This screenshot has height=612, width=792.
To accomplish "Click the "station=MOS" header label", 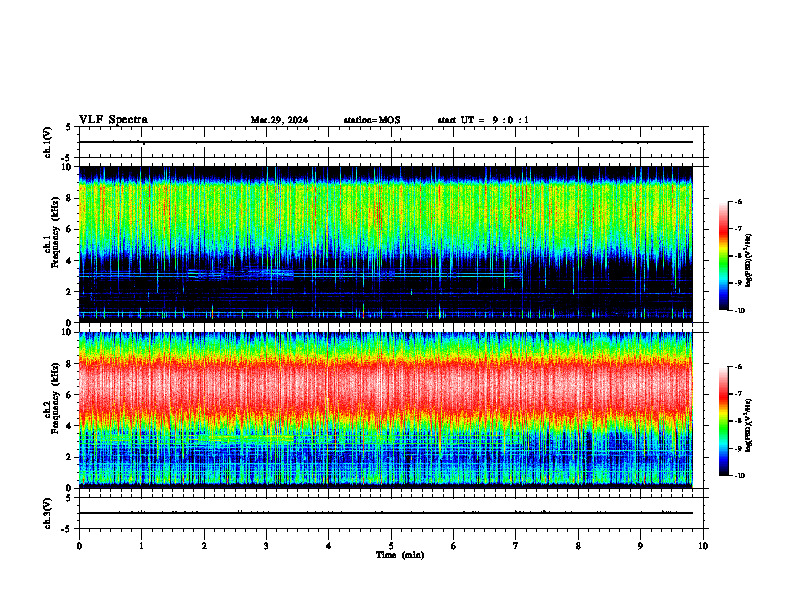I will pos(372,120).
